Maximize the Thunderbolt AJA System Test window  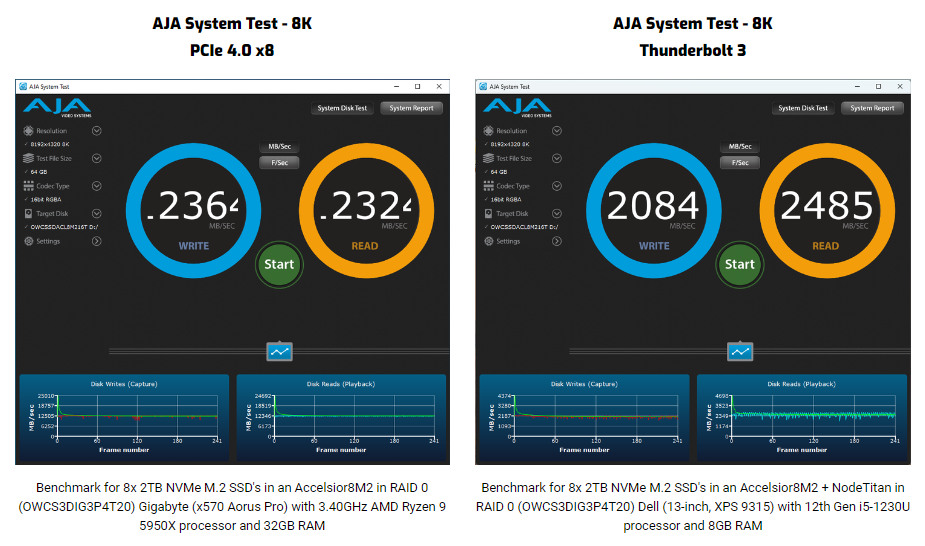click(x=878, y=87)
